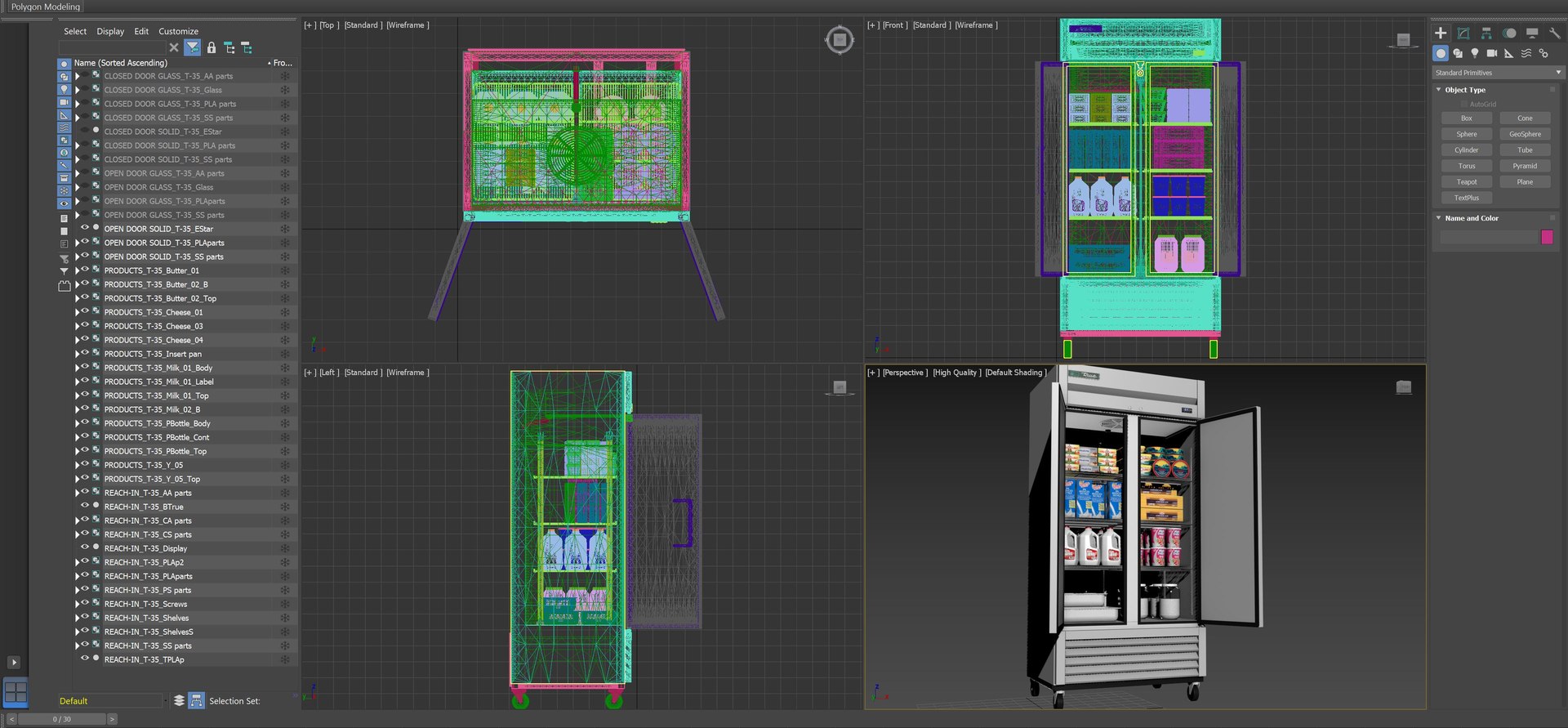The height and width of the screenshot is (728, 1568).
Task: Enable the AutoGrid checkbox
Action: (x=1464, y=105)
